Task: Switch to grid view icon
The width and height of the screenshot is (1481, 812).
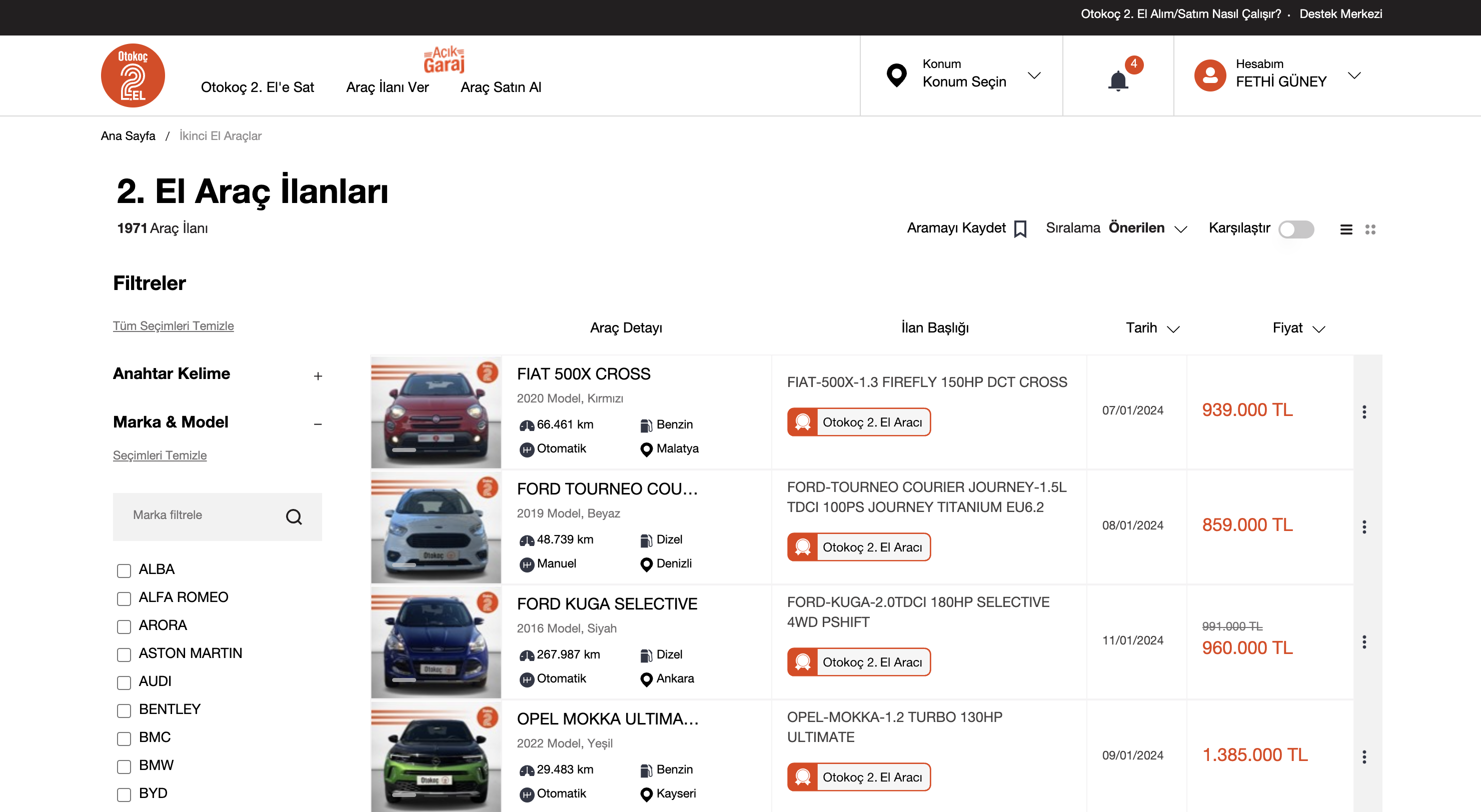Action: point(1370,229)
